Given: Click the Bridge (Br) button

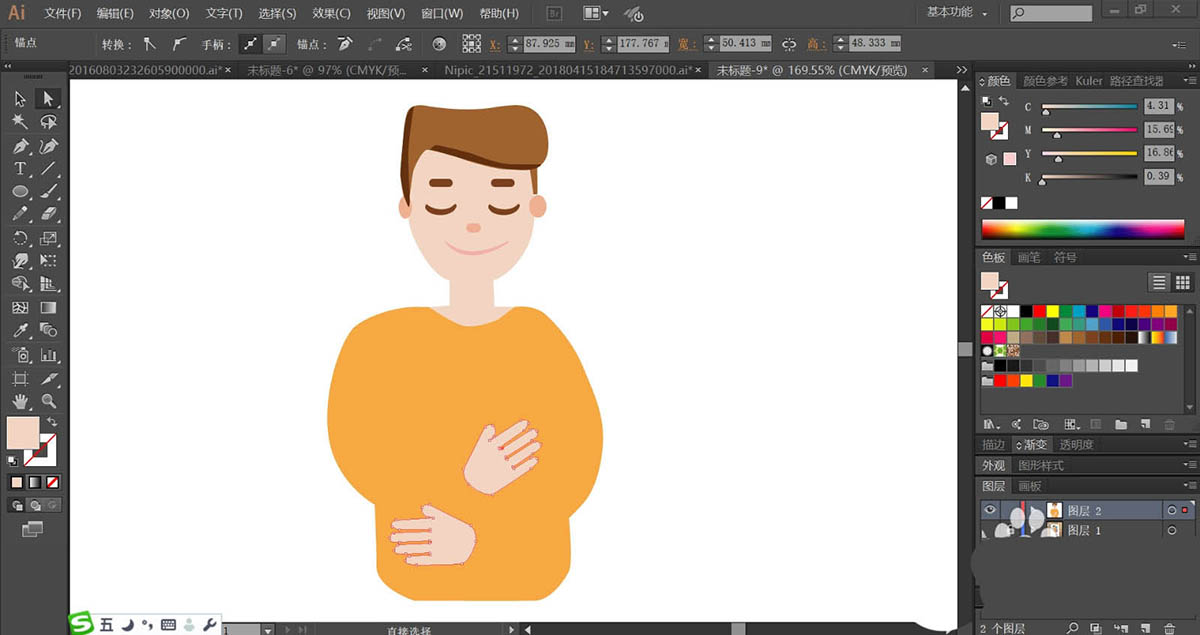Looking at the screenshot, I should pos(556,14).
